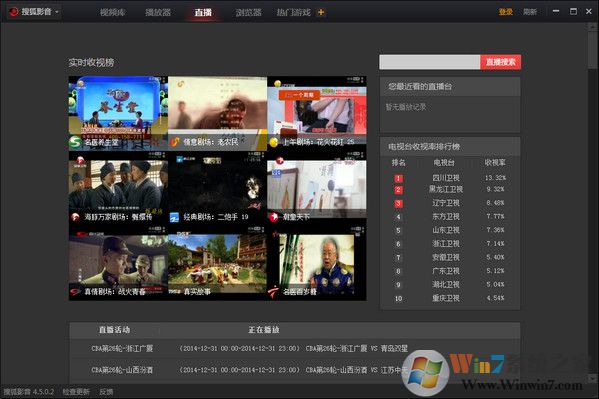Click the live search input field
Screen dimensions: 599x399
click(x=429, y=62)
